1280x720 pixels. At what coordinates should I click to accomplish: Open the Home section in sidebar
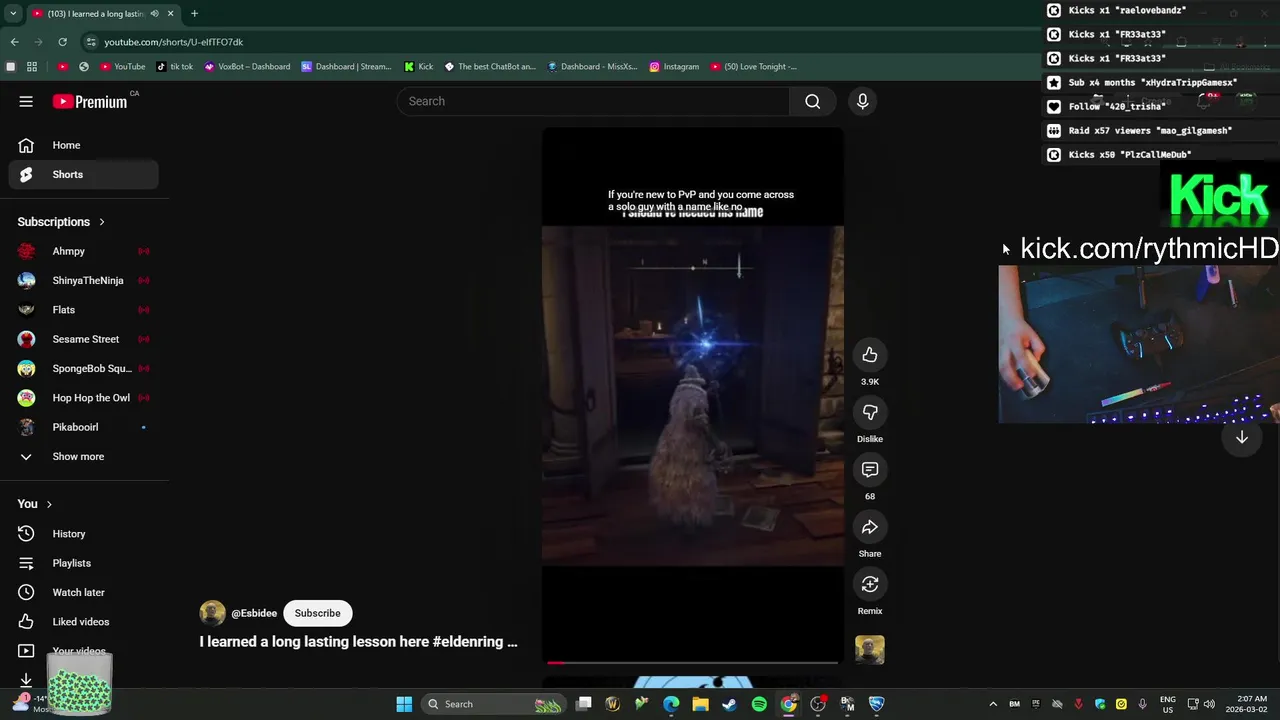[84, 145]
